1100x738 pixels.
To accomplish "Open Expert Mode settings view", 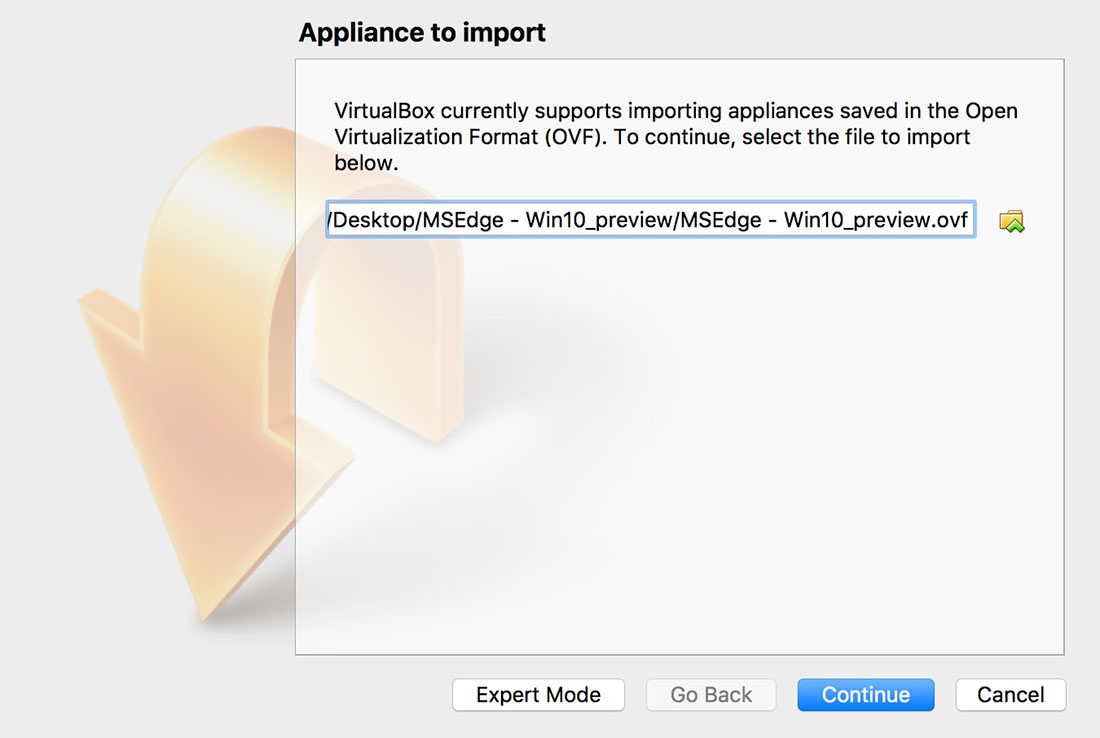I will (538, 695).
